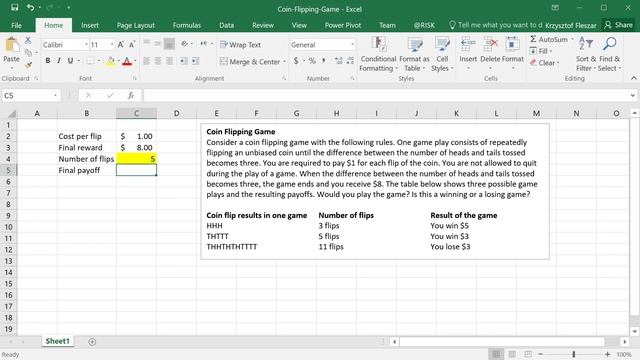This screenshot has height=360, width=640.
Task: Click the Paste clipboard icon
Action: tap(11, 45)
